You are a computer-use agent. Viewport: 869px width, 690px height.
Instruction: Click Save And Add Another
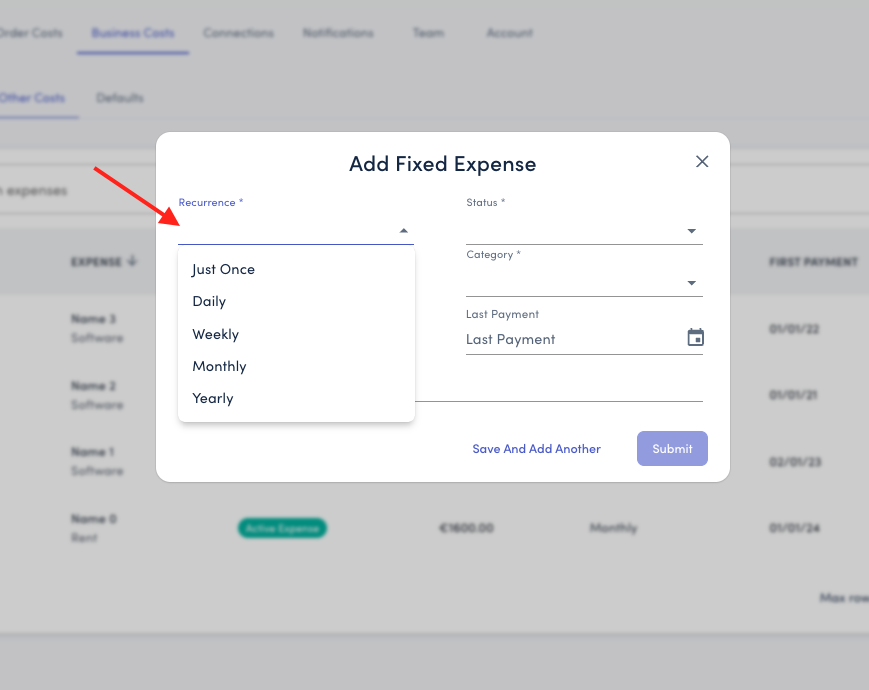point(536,449)
